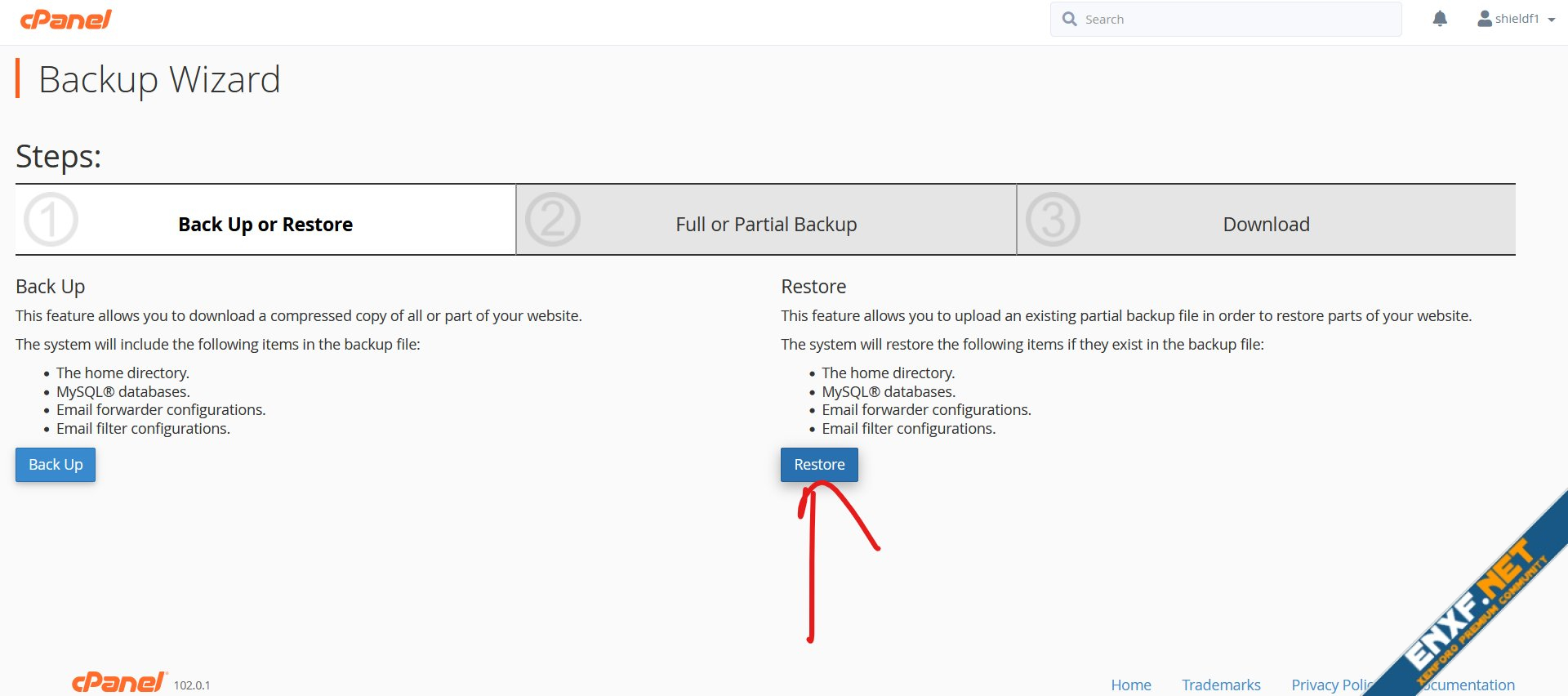The height and width of the screenshot is (696, 1568).
Task: Select the Back Up or Restore step
Action: click(x=265, y=225)
